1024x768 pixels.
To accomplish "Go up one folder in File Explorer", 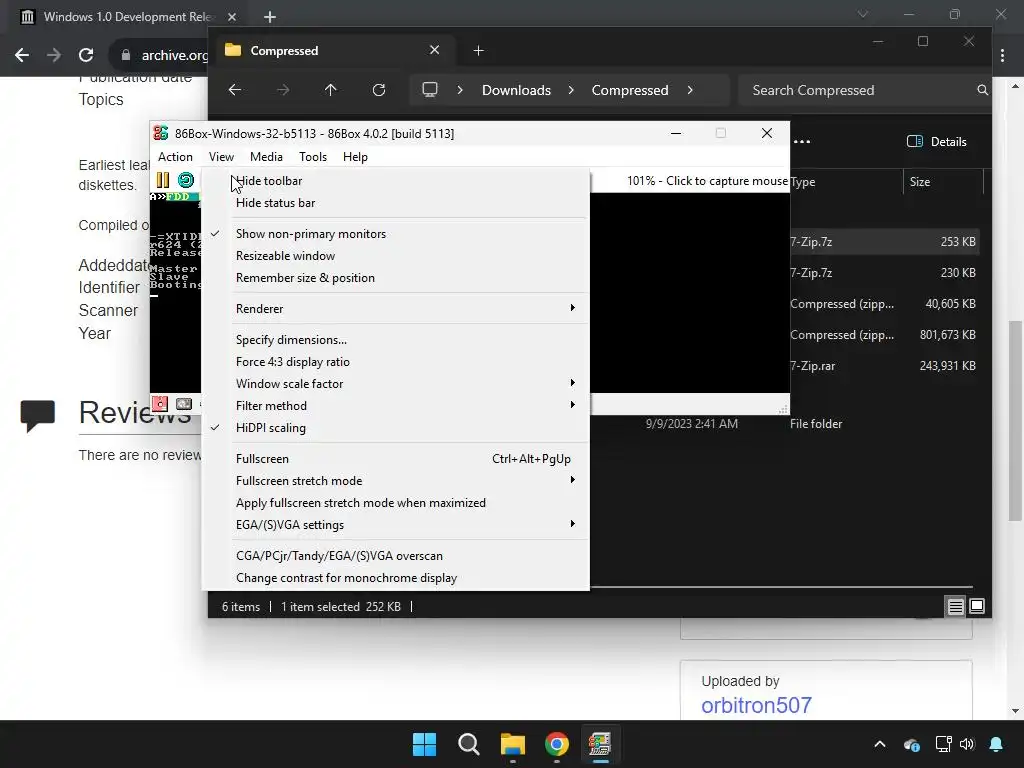I will 330,90.
